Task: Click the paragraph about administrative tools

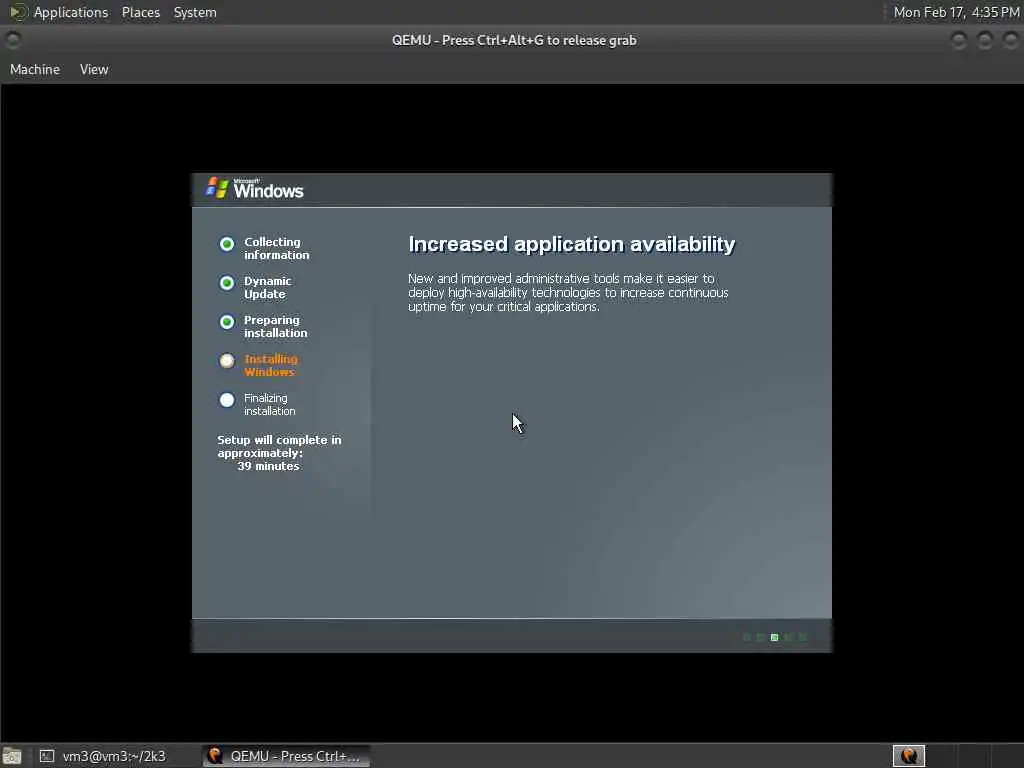Action: [568, 293]
